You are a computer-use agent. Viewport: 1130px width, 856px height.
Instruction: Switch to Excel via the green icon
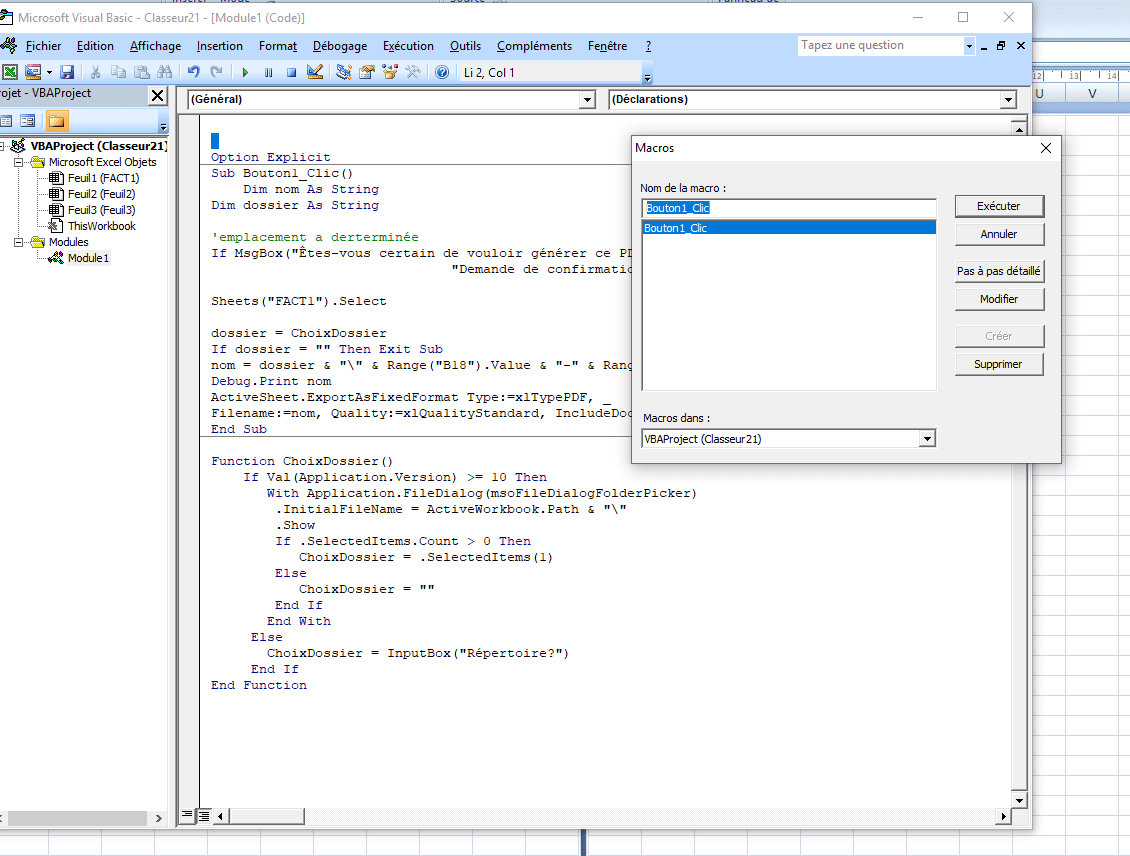click(9, 72)
